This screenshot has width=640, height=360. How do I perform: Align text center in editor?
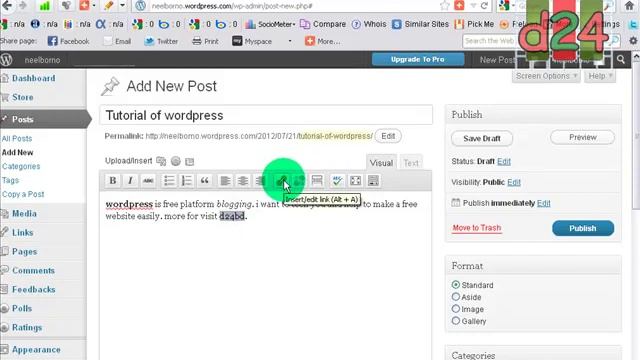[243, 181]
